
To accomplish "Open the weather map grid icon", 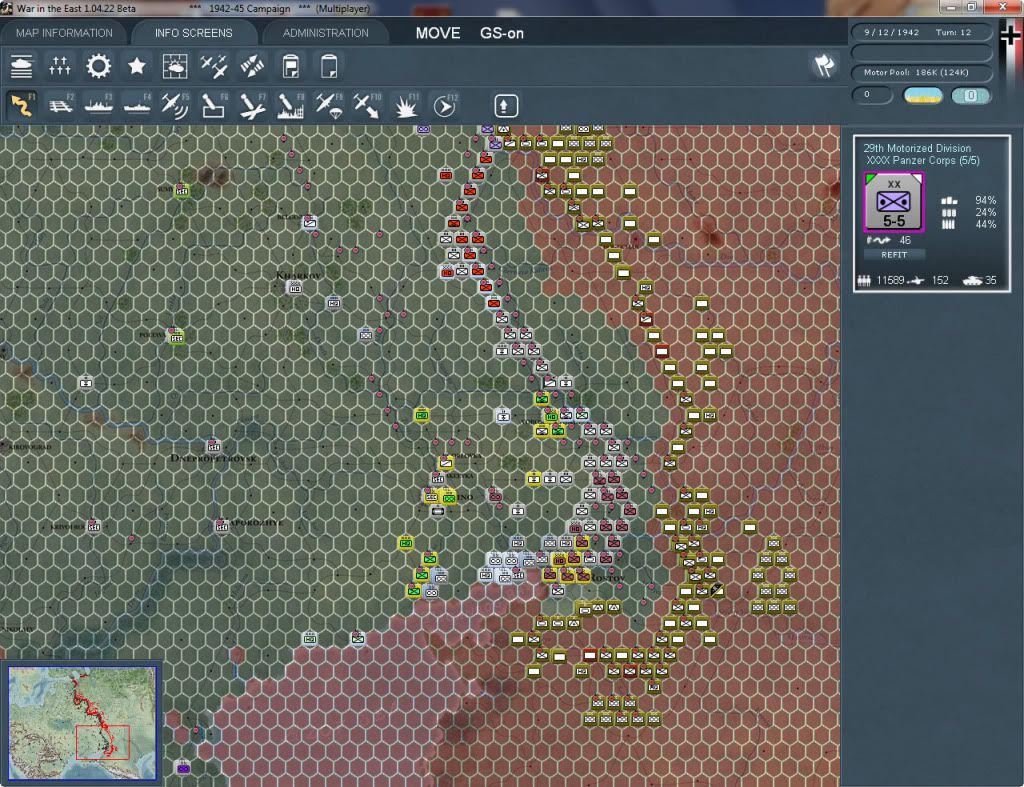I will [x=175, y=66].
